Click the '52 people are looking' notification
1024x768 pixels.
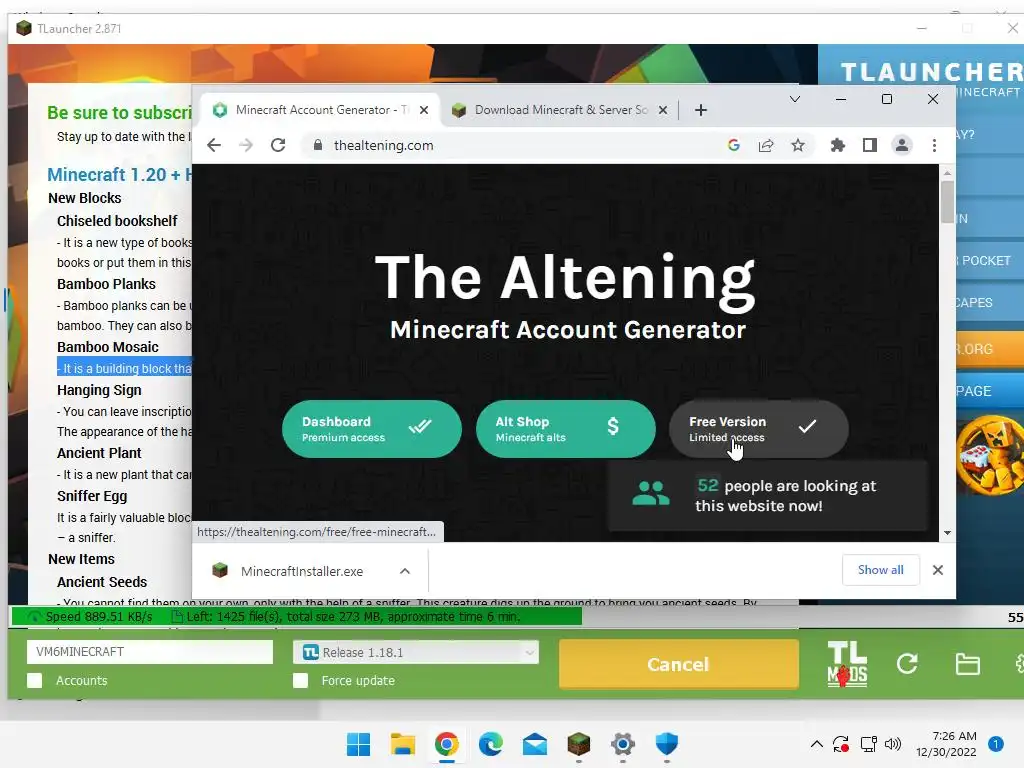click(767, 496)
